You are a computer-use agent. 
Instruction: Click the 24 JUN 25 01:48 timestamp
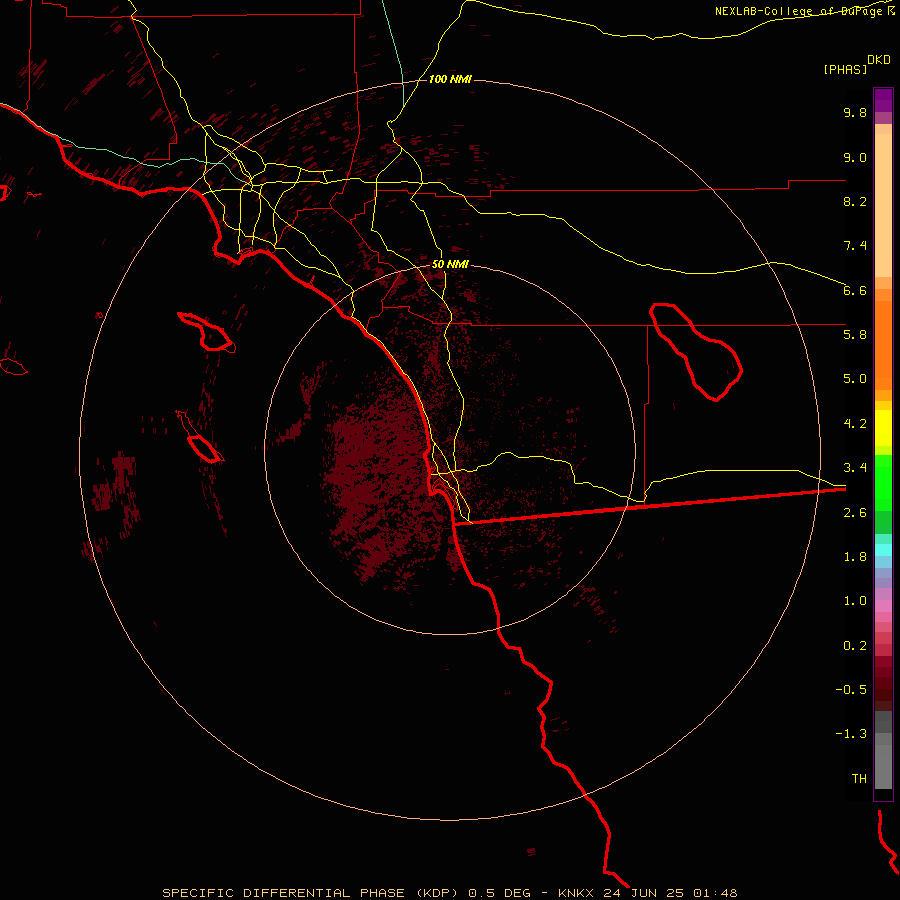670,893
